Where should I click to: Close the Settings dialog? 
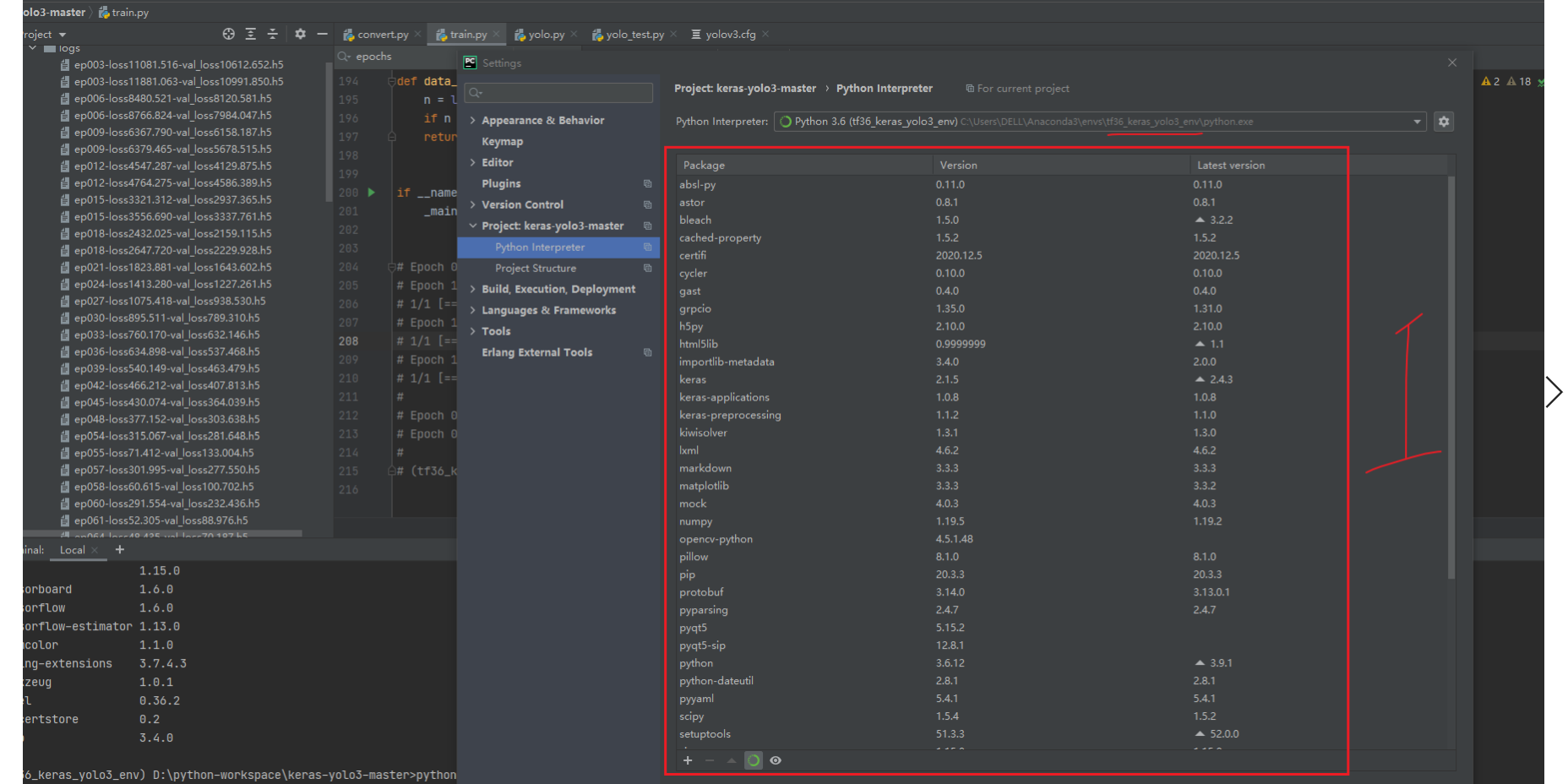[x=1452, y=63]
